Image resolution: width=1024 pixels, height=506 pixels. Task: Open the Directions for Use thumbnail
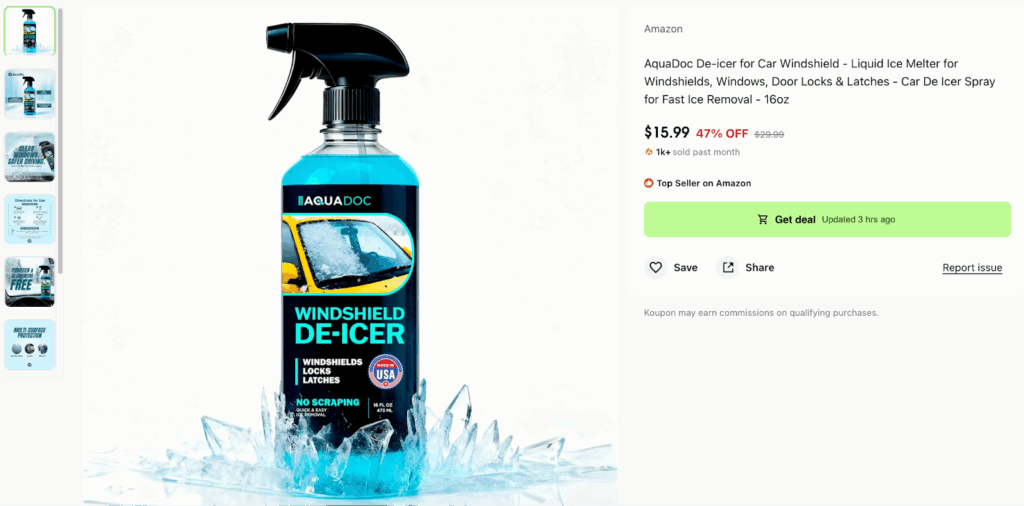coord(30,219)
